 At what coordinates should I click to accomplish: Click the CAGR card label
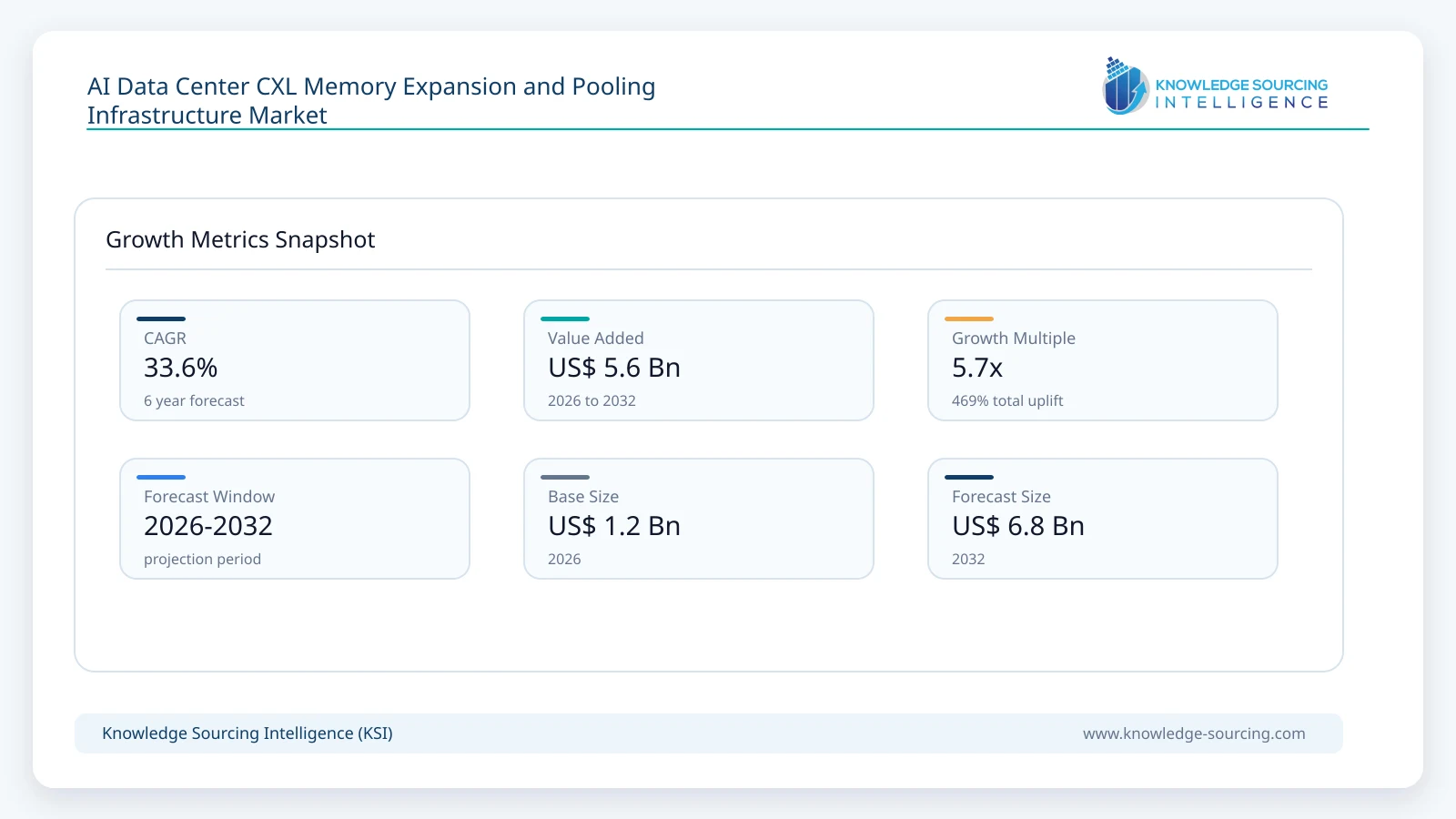(165, 339)
